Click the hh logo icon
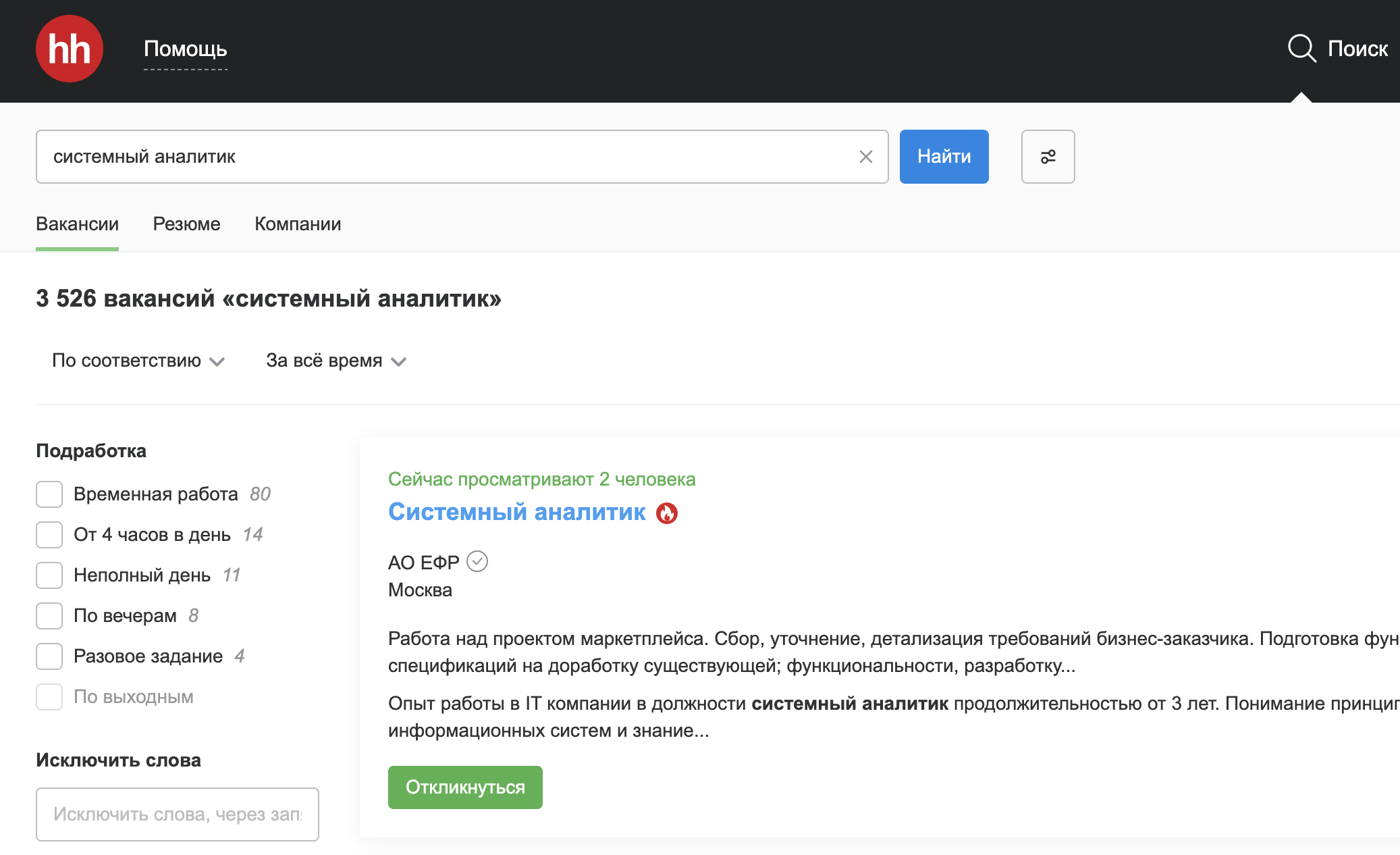This screenshot has height=855, width=1400. click(69, 49)
